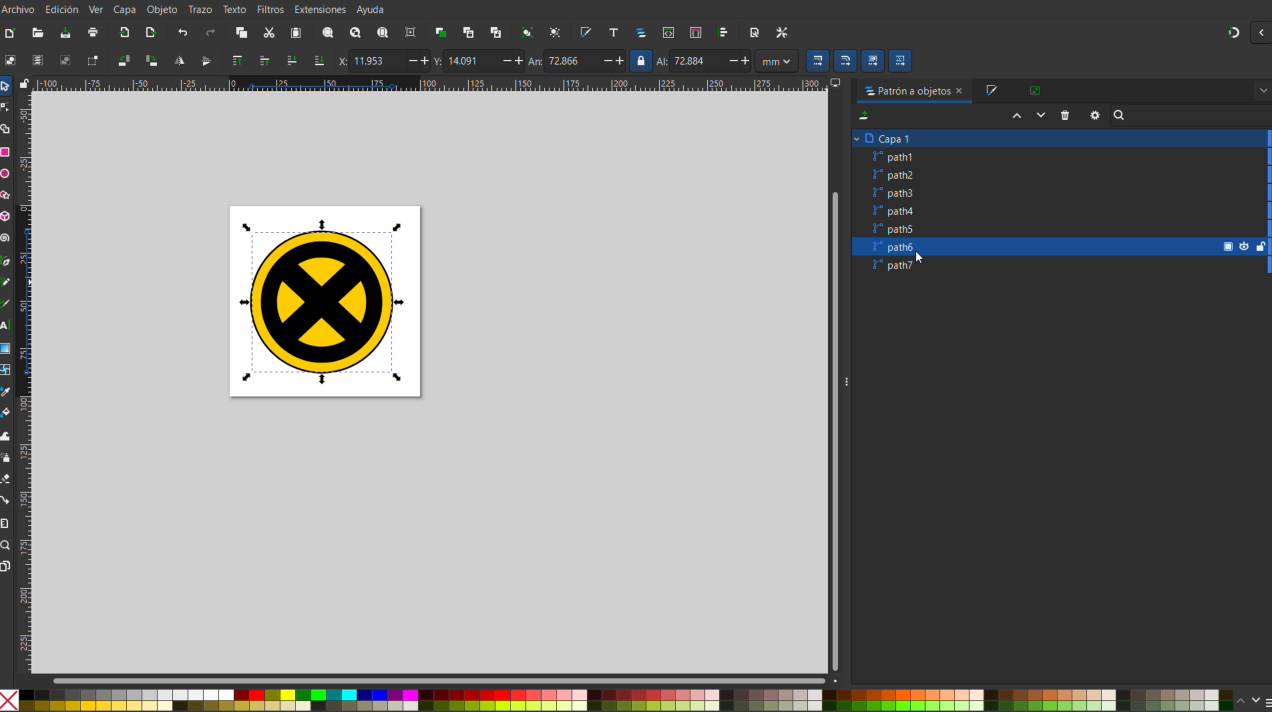Select the Rectangle tool
The image size is (1272, 712).
pos(5,152)
